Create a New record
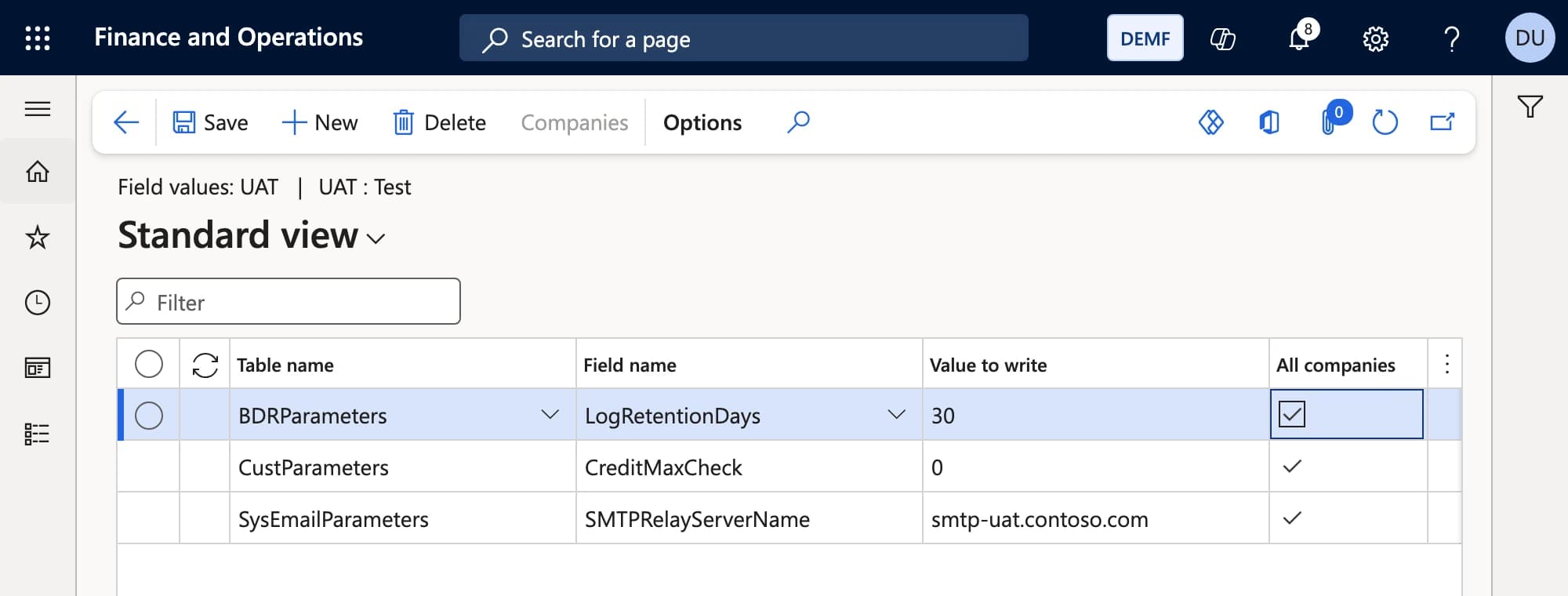 pyautogui.click(x=320, y=122)
